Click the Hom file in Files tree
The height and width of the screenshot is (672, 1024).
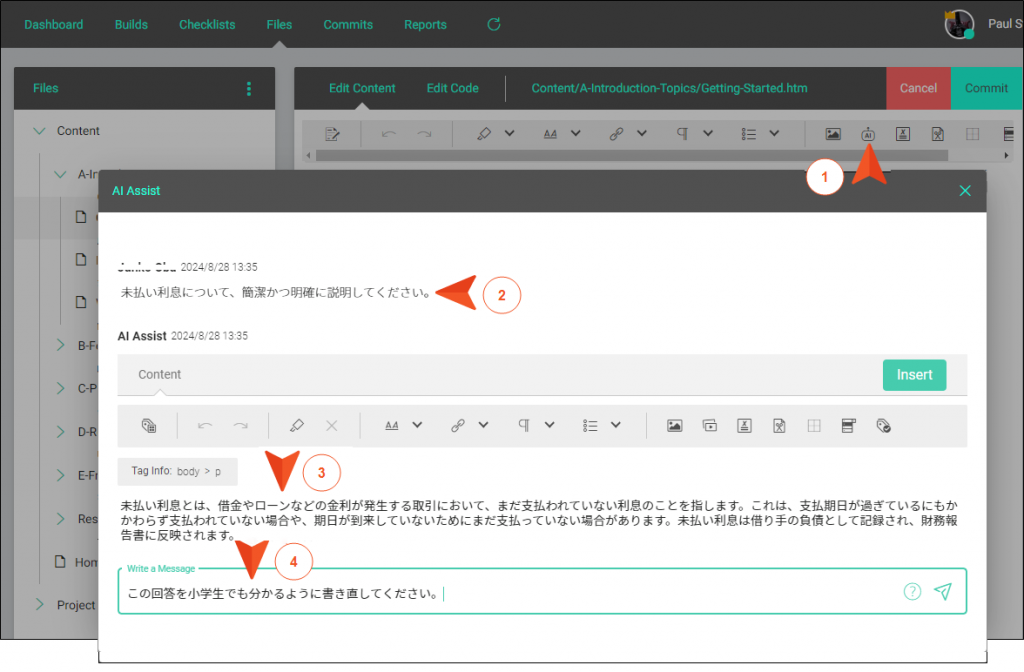pos(76,562)
